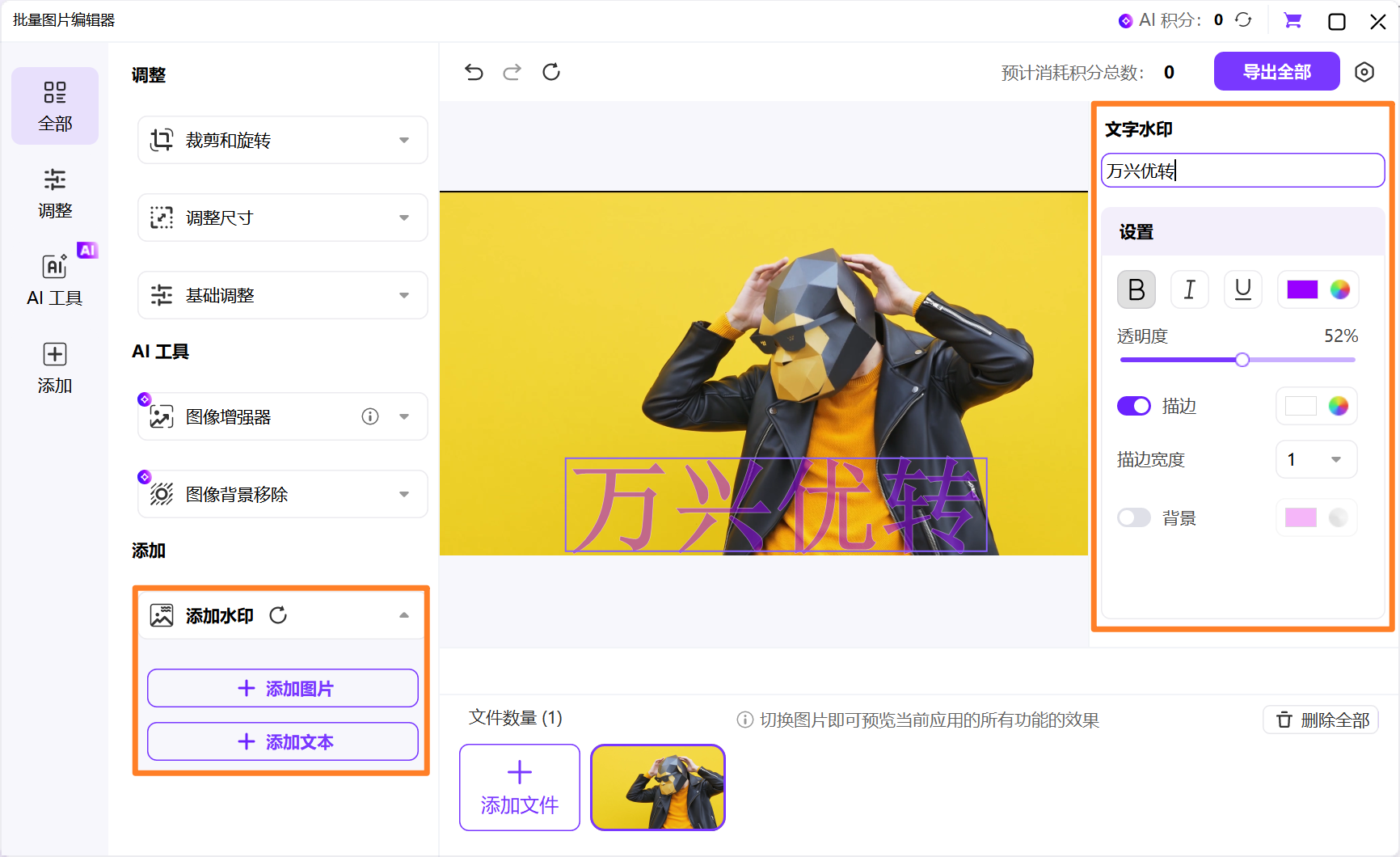The height and width of the screenshot is (857, 1400).
Task: Apply bold formatting to watermark text
Action: pyautogui.click(x=1136, y=289)
